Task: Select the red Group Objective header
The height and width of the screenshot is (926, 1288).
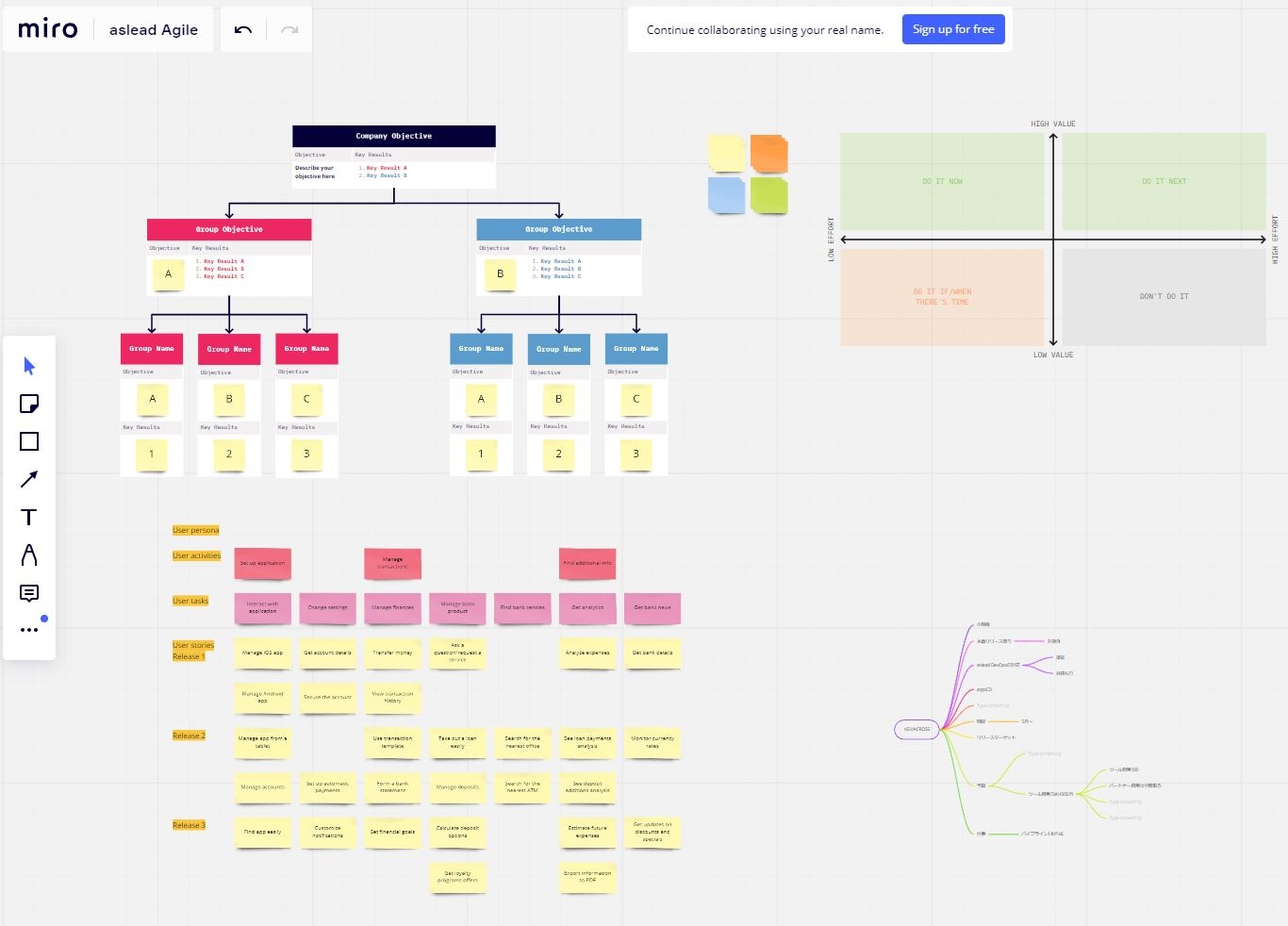Action: click(229, 229)
